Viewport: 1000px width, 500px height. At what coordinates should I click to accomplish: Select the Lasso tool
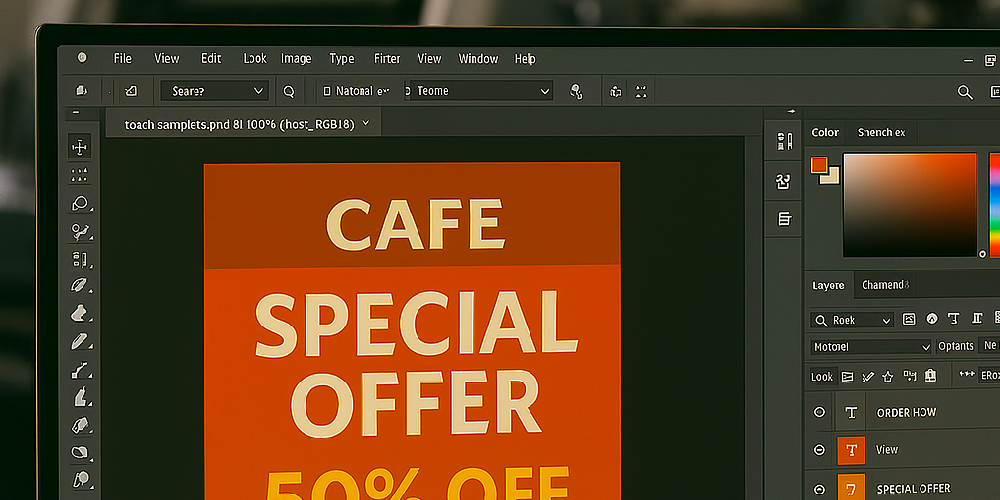click(x=80, y=204)
